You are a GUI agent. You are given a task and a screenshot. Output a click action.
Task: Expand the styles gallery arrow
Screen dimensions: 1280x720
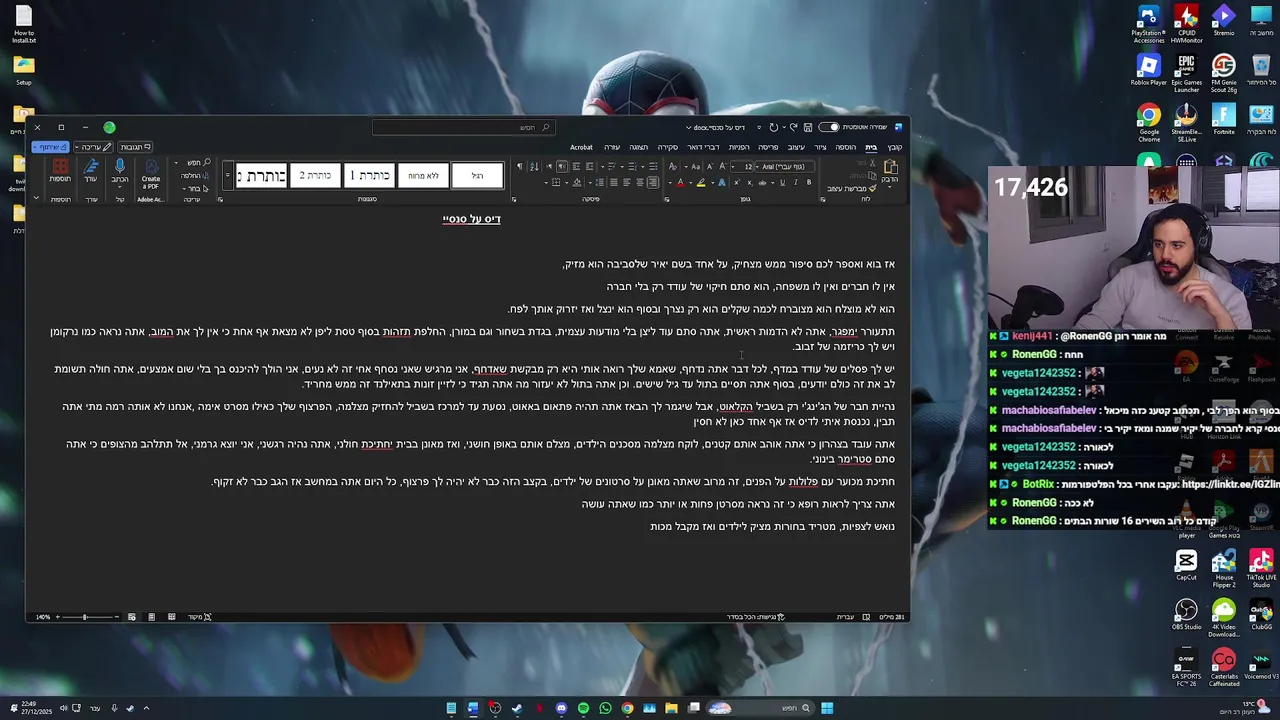tap(228, 175)
